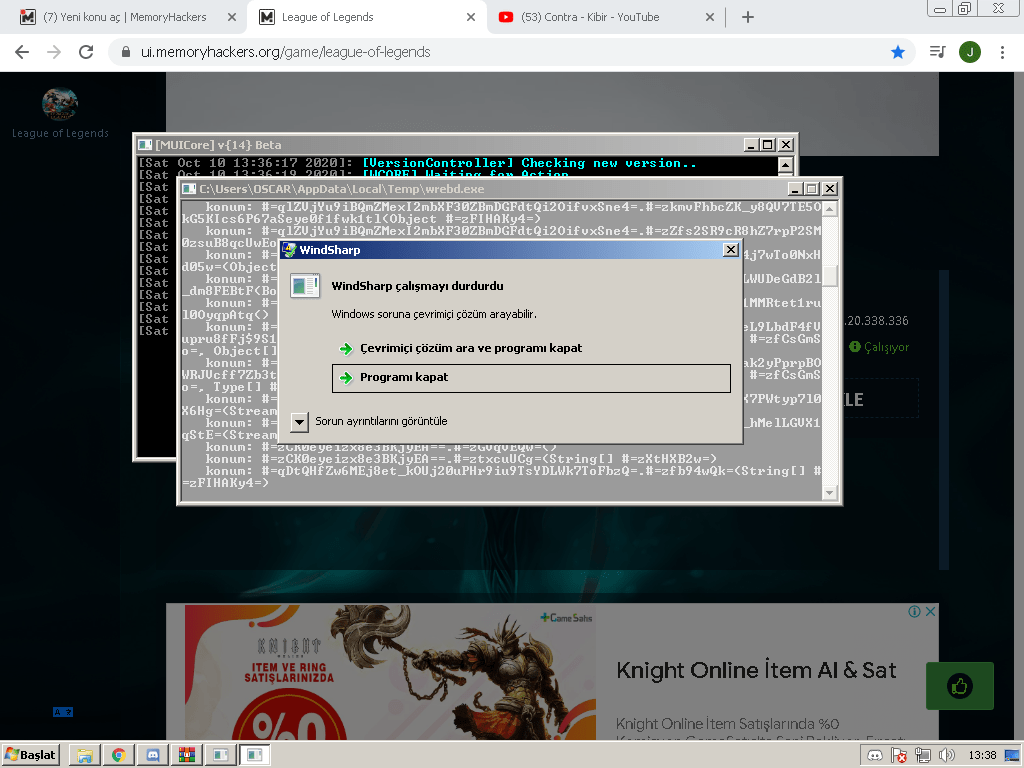1024x768 pixels.
Task: Click the MUICore console title icon
Action: (x=145, y=145)
